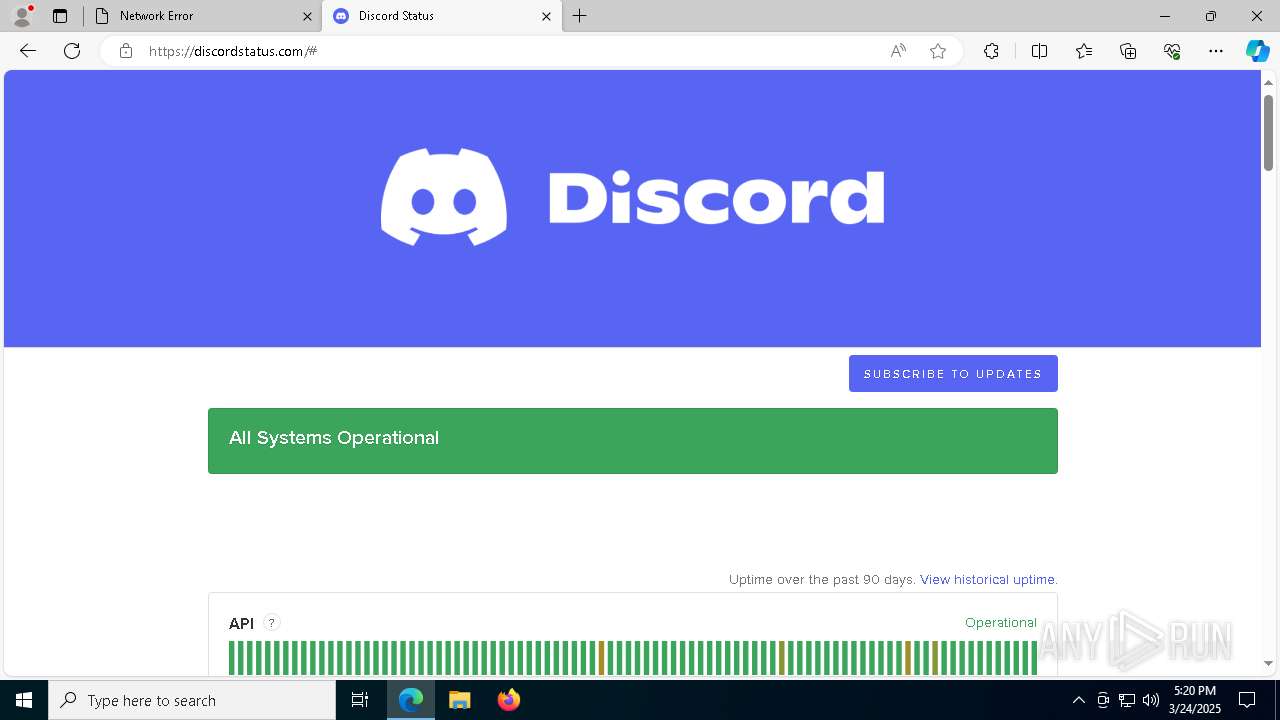Screen dimensions: 1280x720
Task: Open File Explorer from taskbar
Action: pos(460,700)
